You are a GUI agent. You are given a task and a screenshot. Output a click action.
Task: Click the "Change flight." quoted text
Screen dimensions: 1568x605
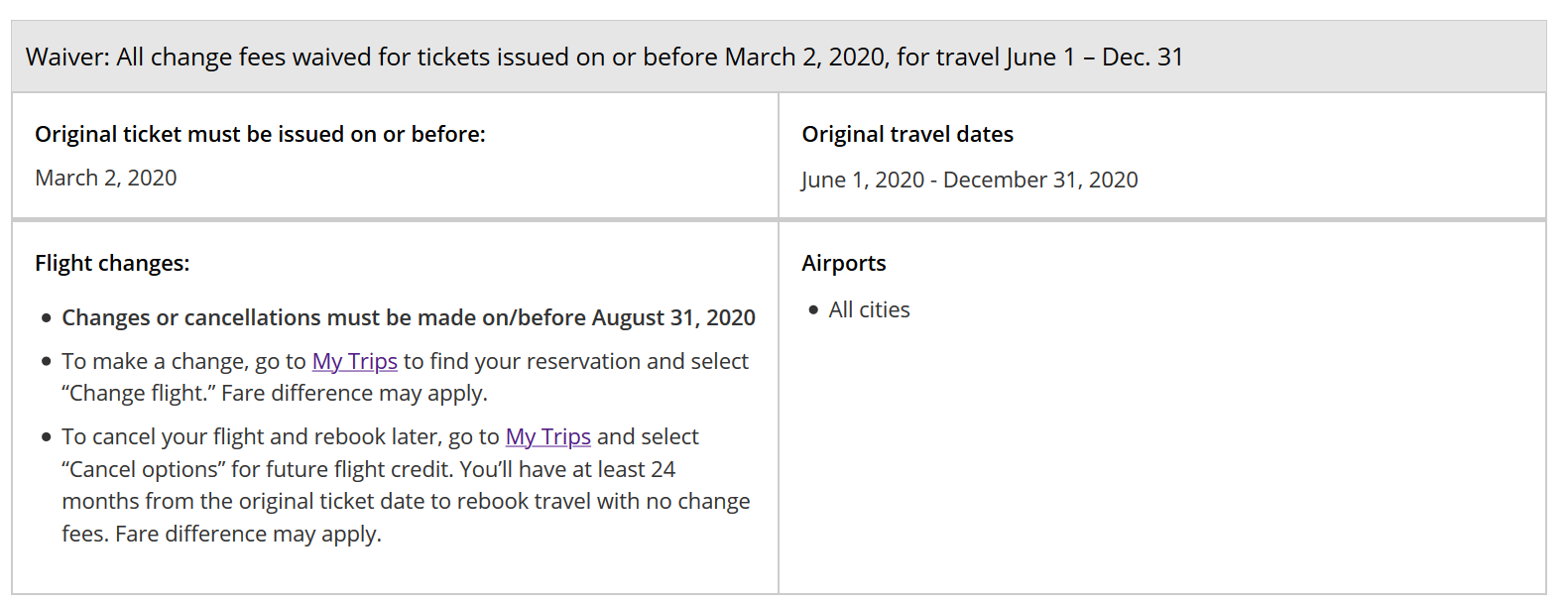(x=138, y=394)
